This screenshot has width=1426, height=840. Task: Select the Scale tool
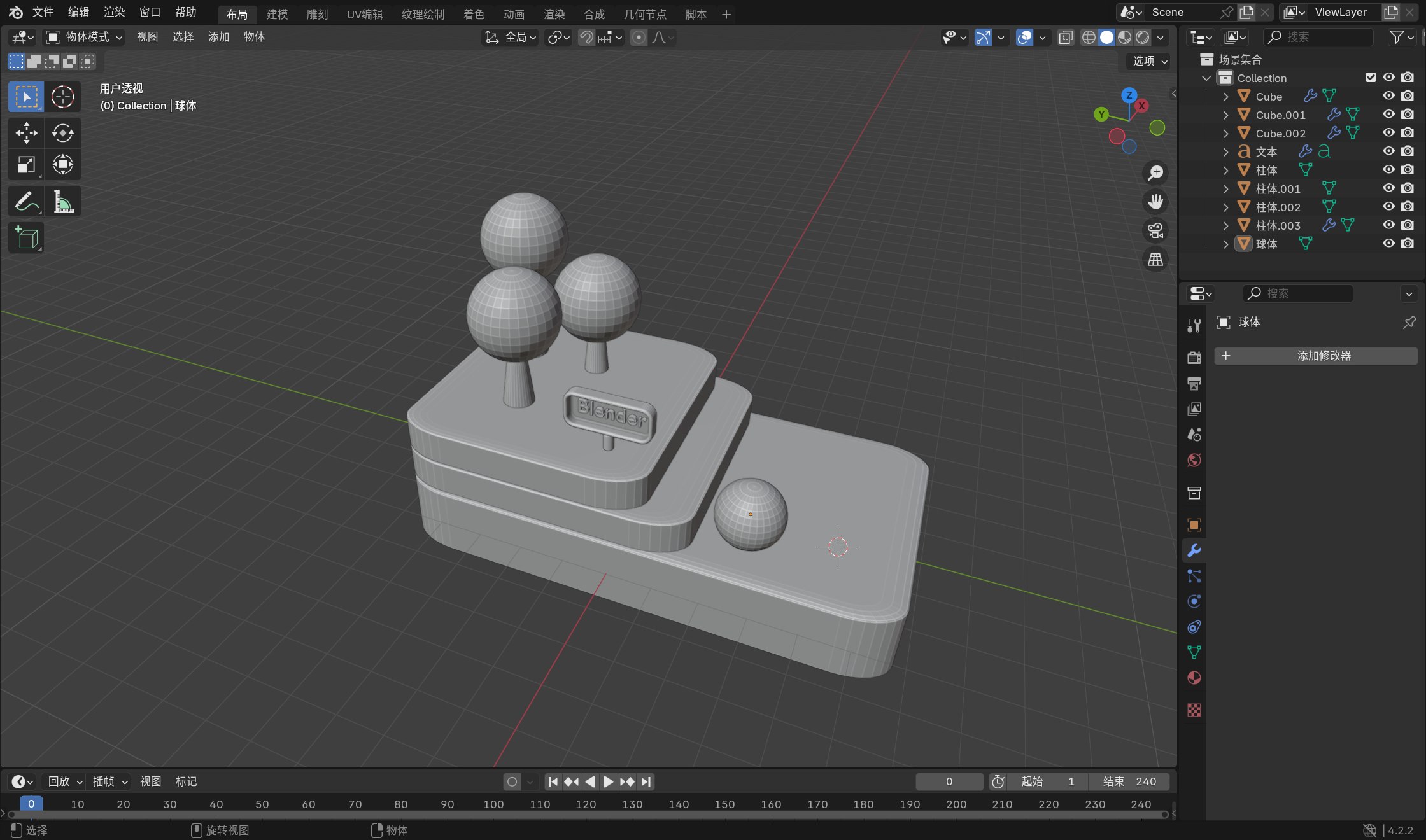click(26, 165)
